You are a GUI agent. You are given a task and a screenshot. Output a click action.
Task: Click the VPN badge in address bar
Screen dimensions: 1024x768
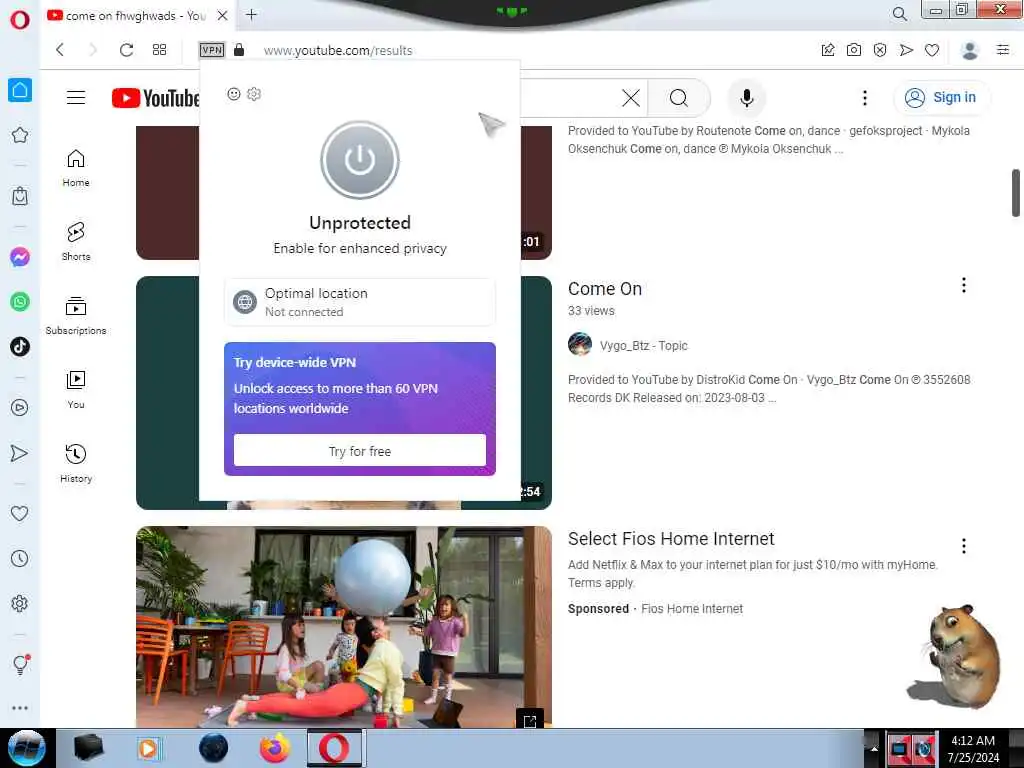pos(212,50)
